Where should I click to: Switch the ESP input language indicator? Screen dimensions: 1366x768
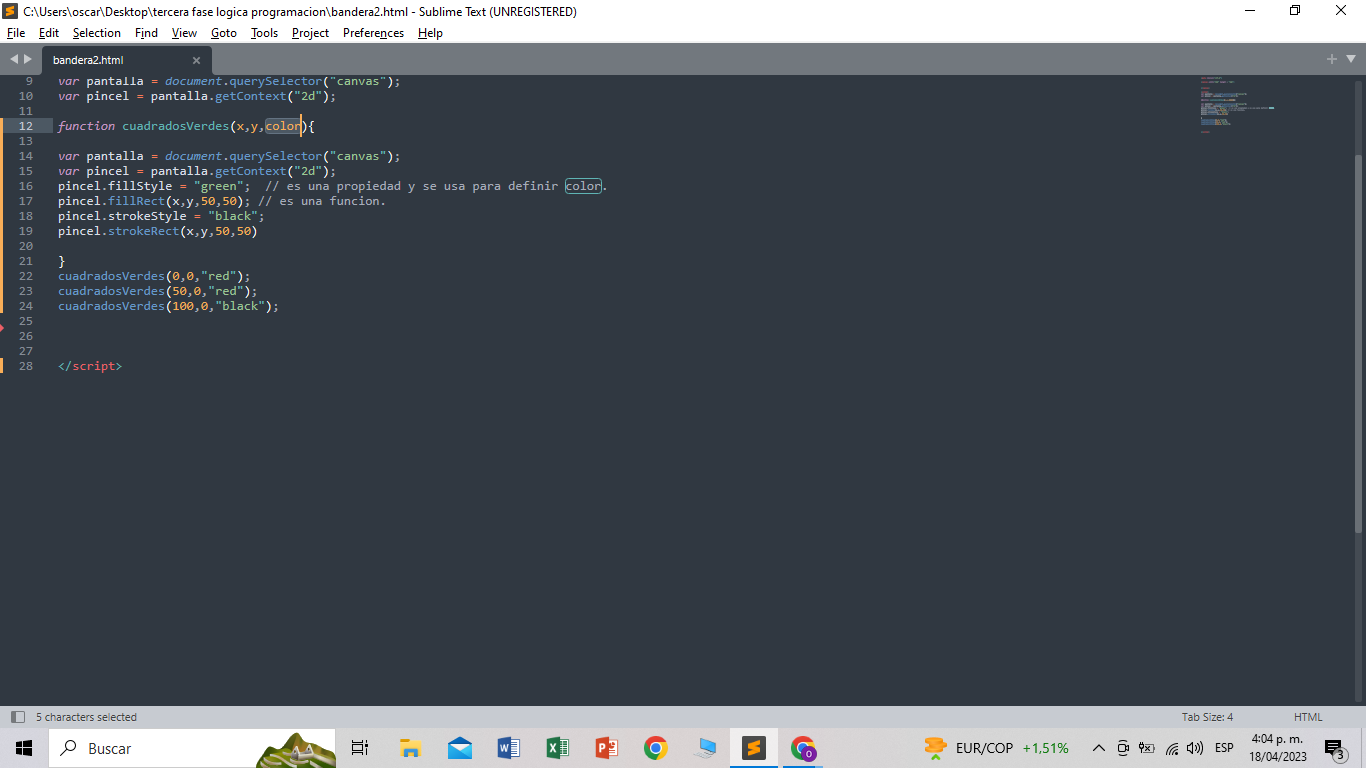[1224, 748]
